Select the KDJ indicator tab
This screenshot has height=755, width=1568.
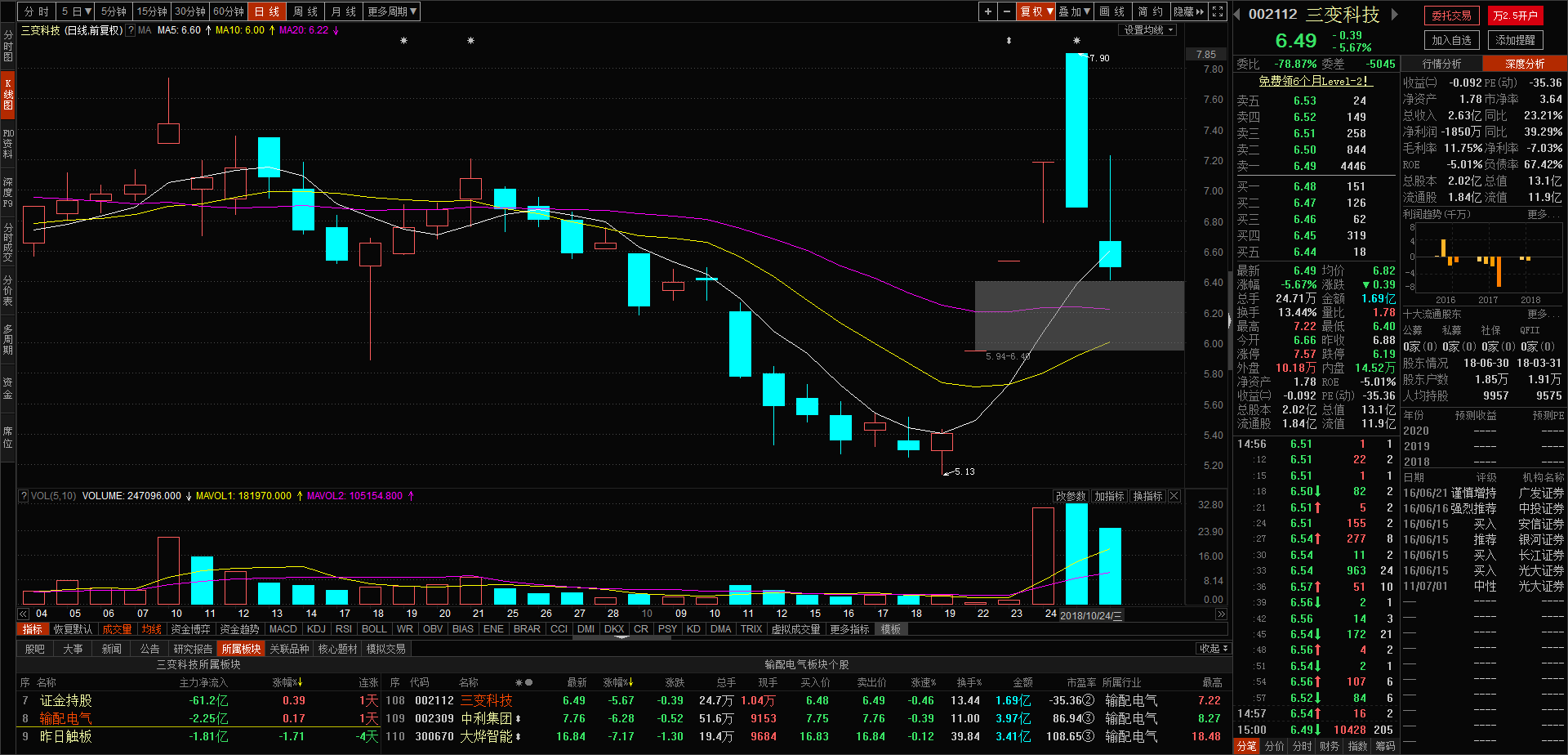pos(316,629)
